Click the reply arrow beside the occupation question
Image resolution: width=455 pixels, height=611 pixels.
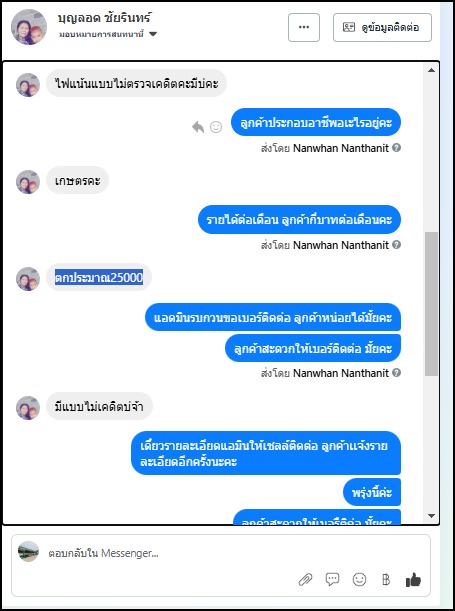(198, 127)
